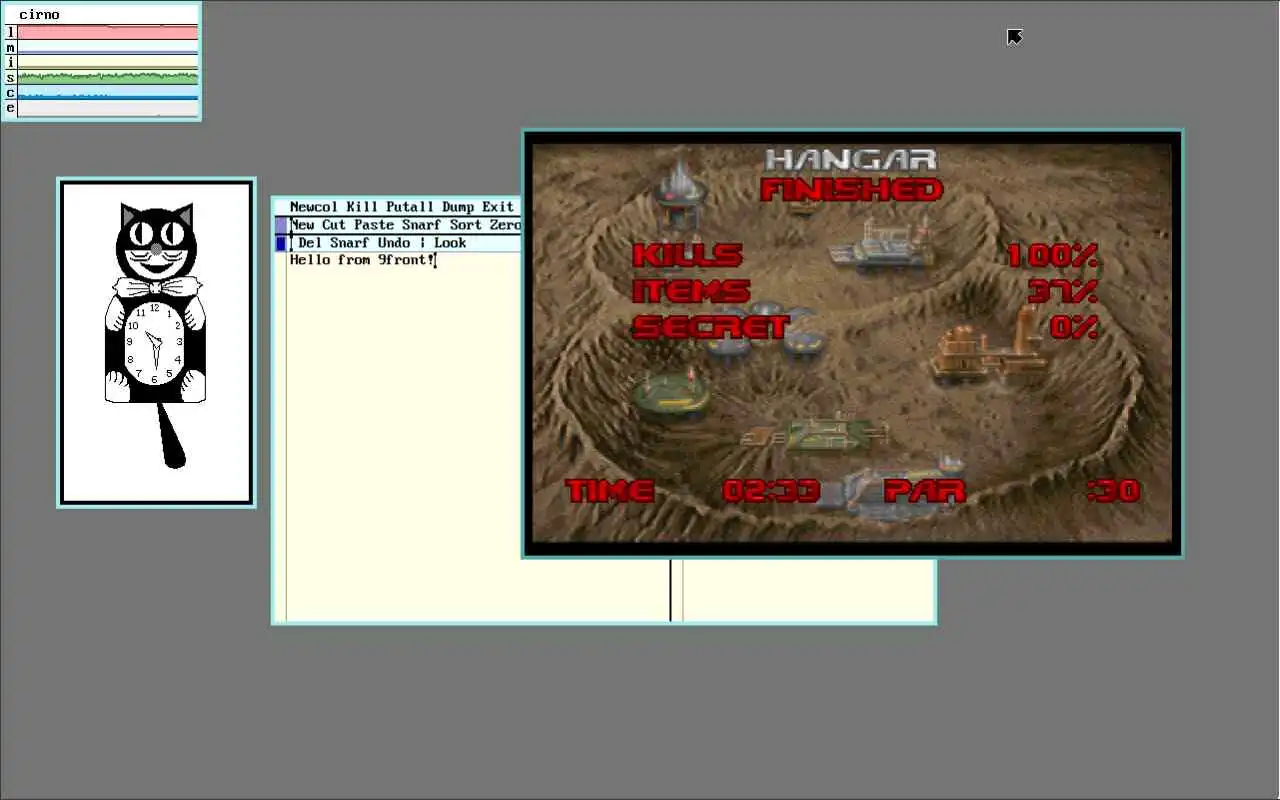Click the dark blue window layout box beside Del
Image resolution: width=1280 pixels, height=800 pixels.
tap(281, 243)
